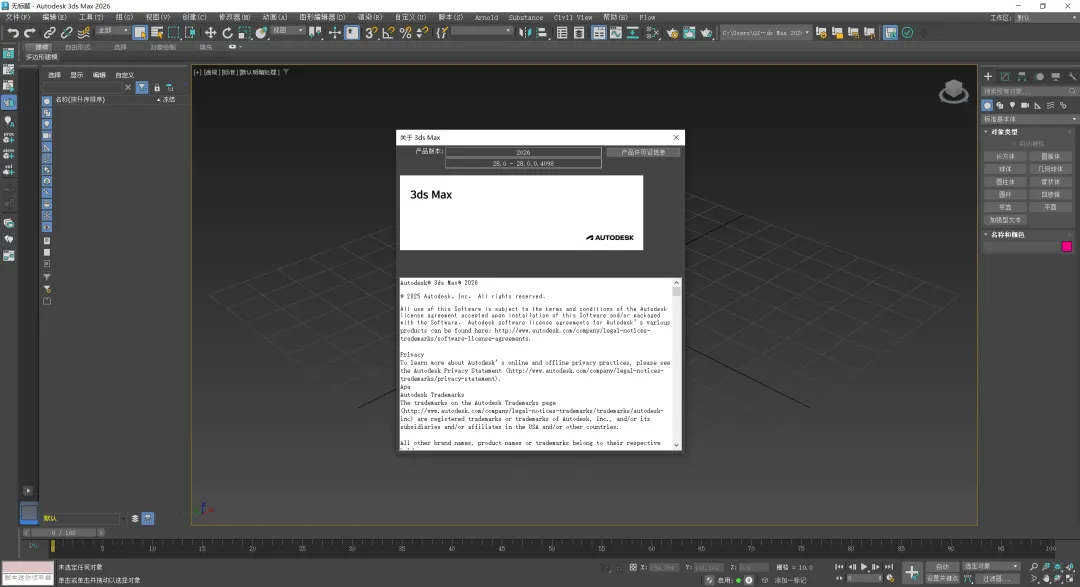Open the 文件(F) menu
The image size is (1080, 587).
click(x=17, y=17)
